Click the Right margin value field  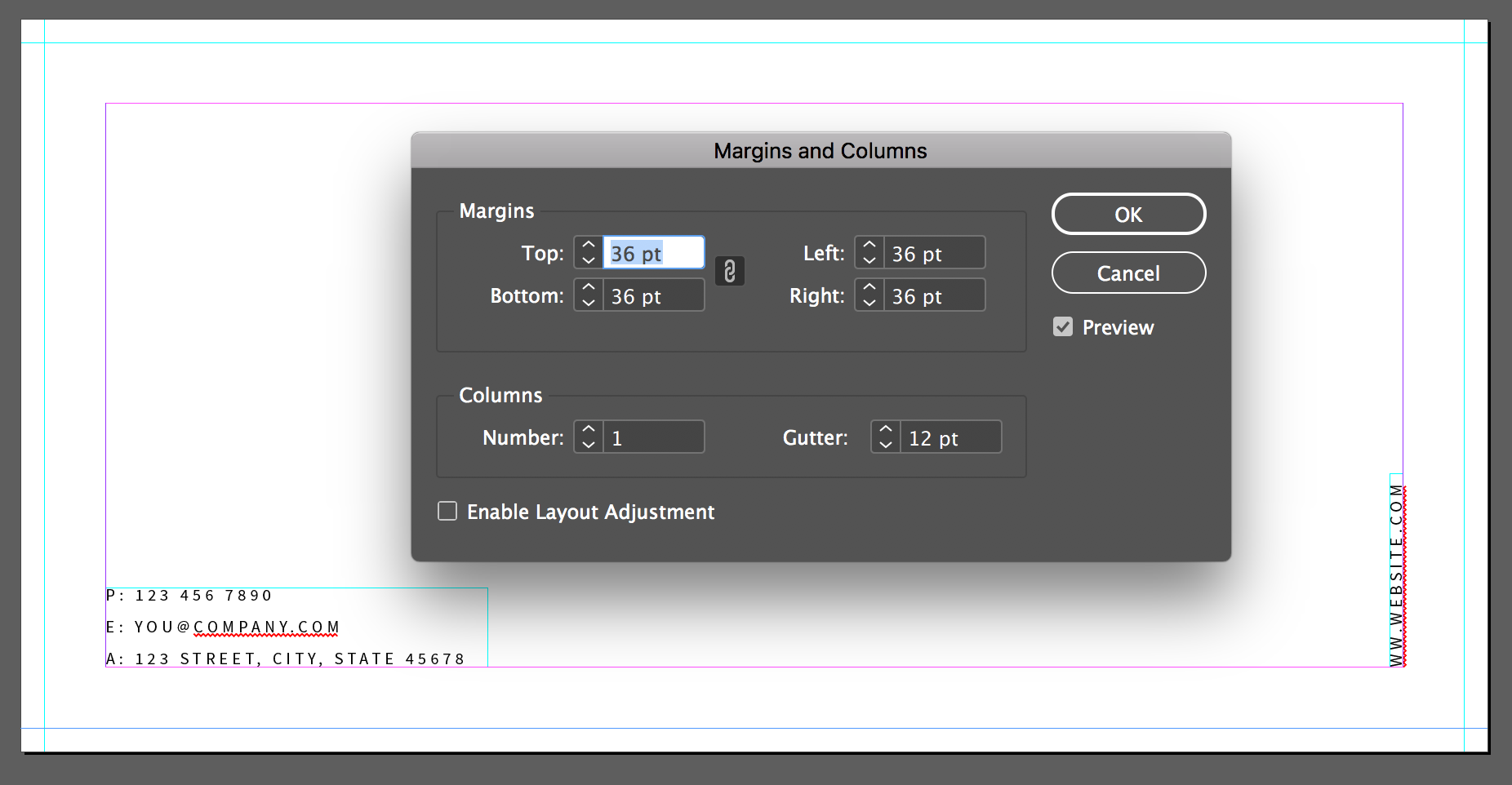point(934,295)
